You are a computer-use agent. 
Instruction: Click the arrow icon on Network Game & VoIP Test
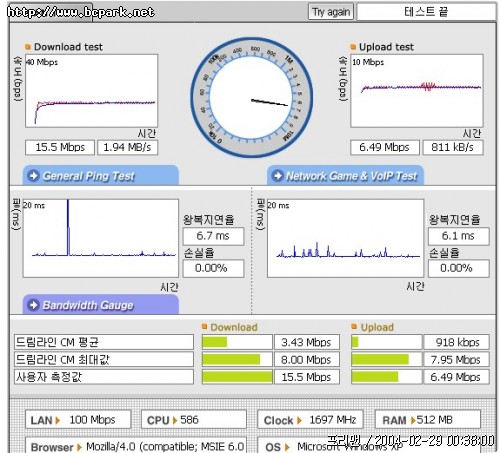(278, 175)
